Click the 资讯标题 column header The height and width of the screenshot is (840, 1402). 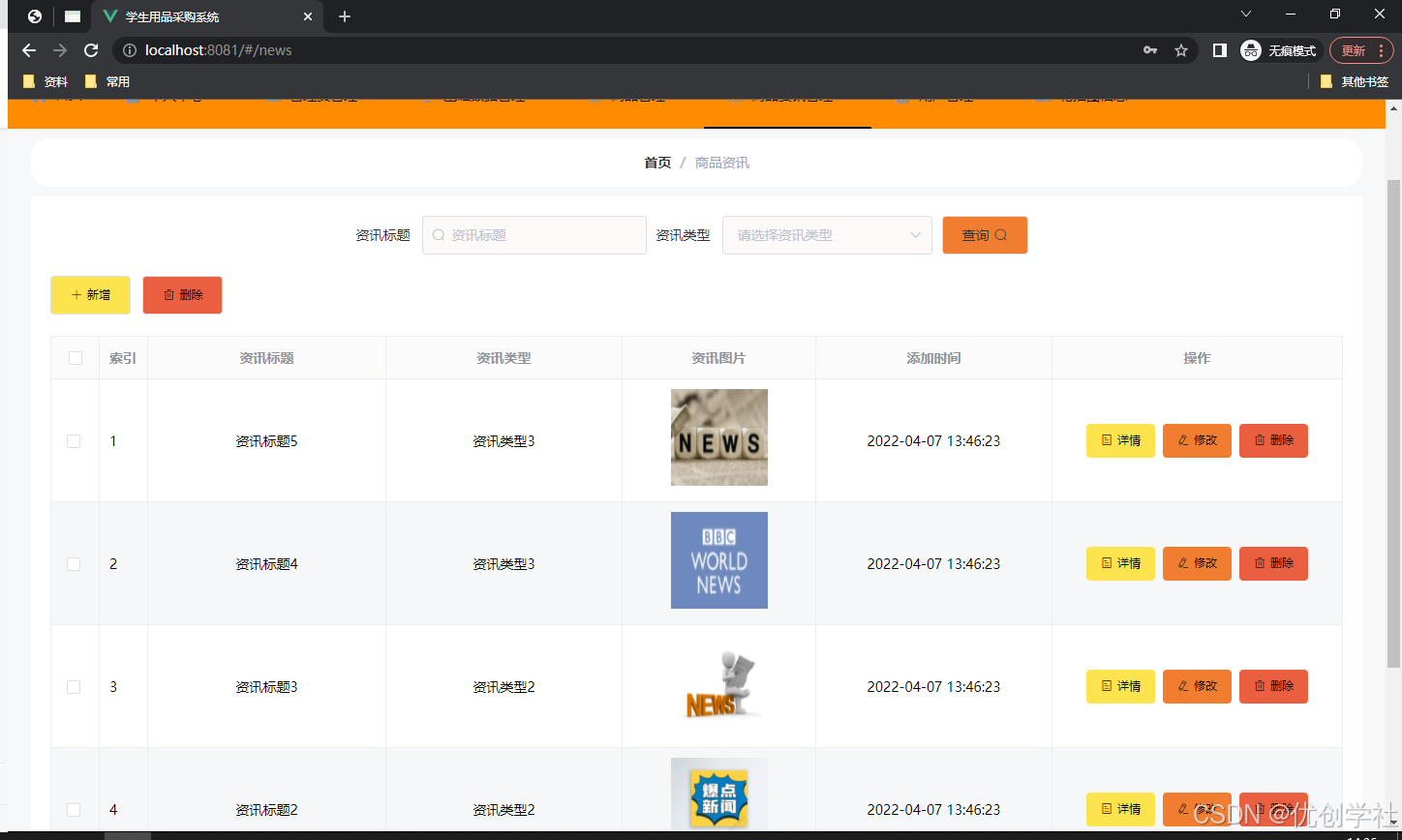click(266, 358)
